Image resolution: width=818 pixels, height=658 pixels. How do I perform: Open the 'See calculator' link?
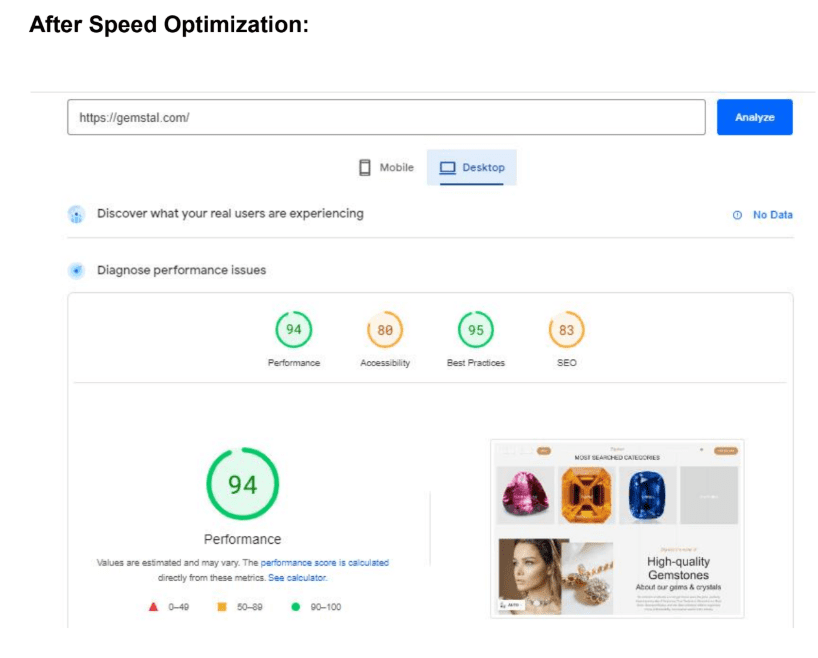coord(297,578)
